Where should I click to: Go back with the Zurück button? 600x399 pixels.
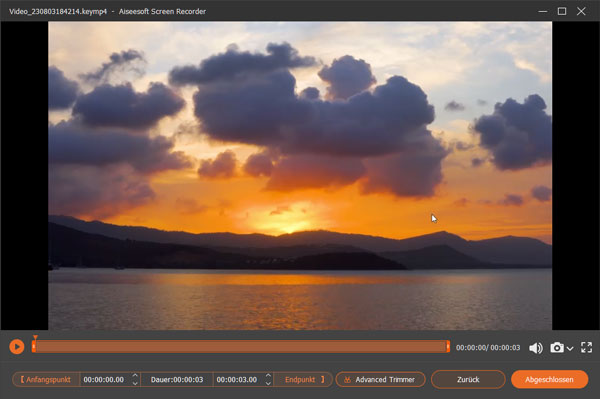coord(468,379)
